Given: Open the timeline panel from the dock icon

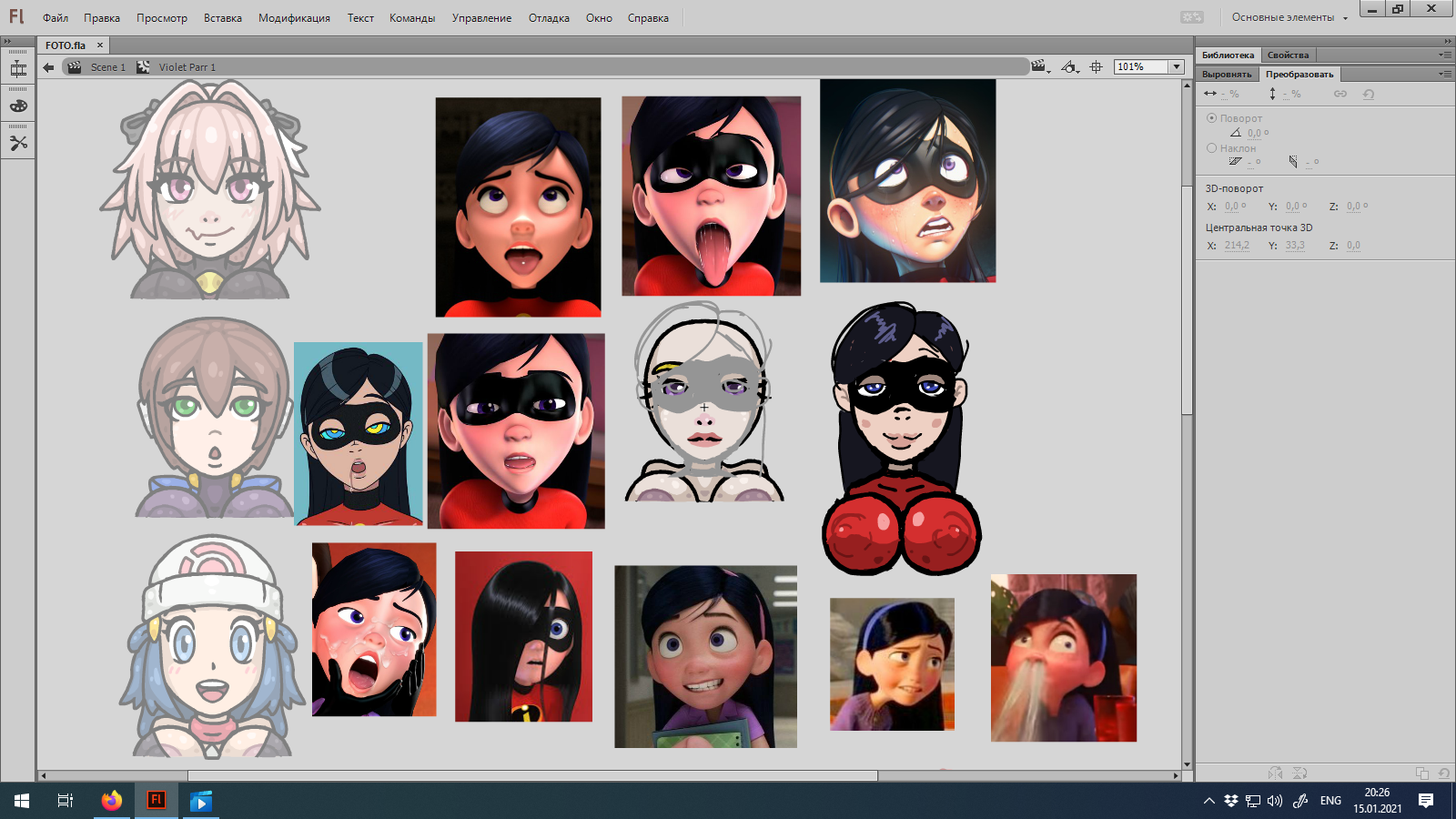Looking at the screenshot, I should pos(18,69).
